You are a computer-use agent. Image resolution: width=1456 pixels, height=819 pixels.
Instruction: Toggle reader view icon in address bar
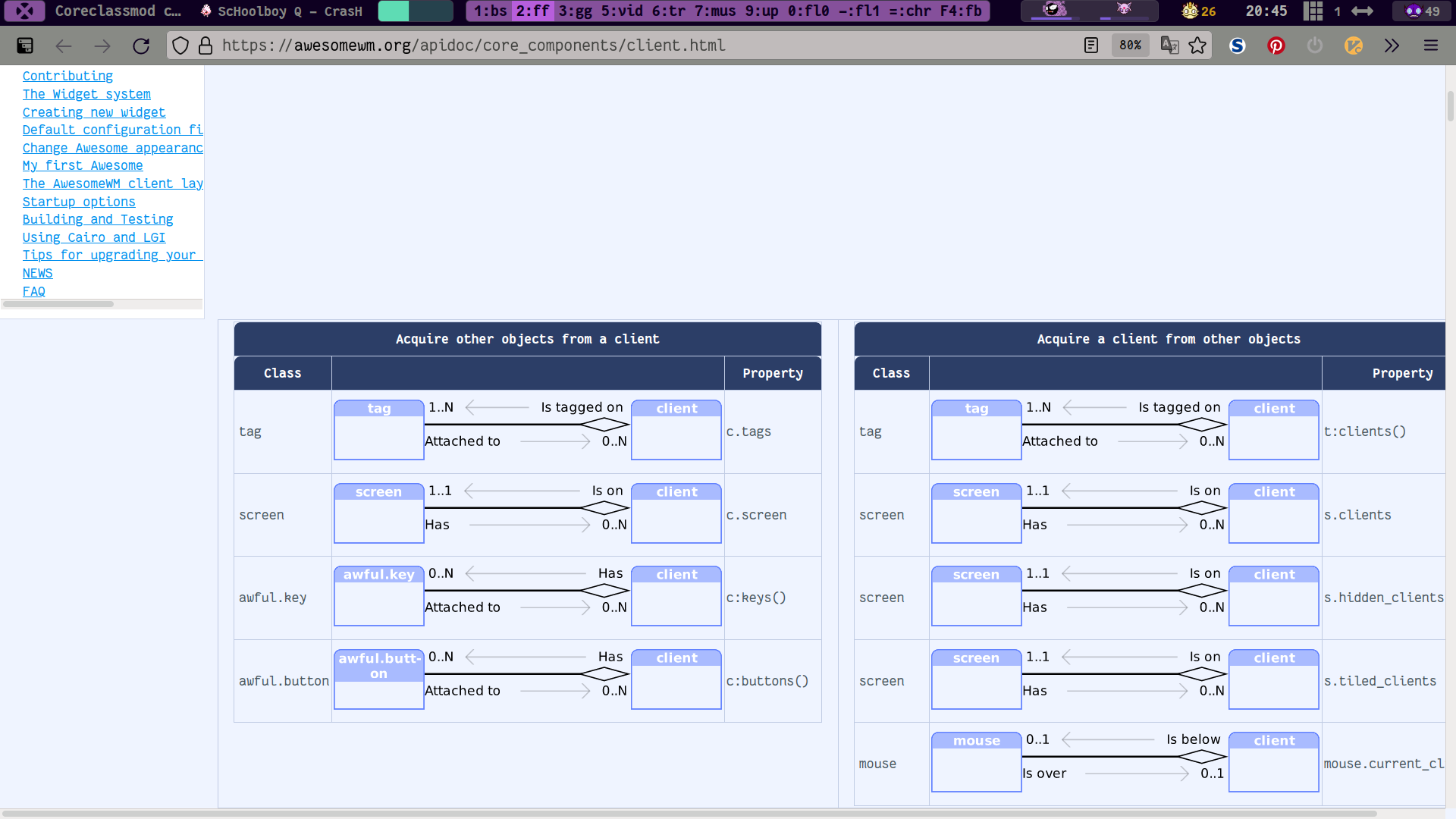[1090, 45]
